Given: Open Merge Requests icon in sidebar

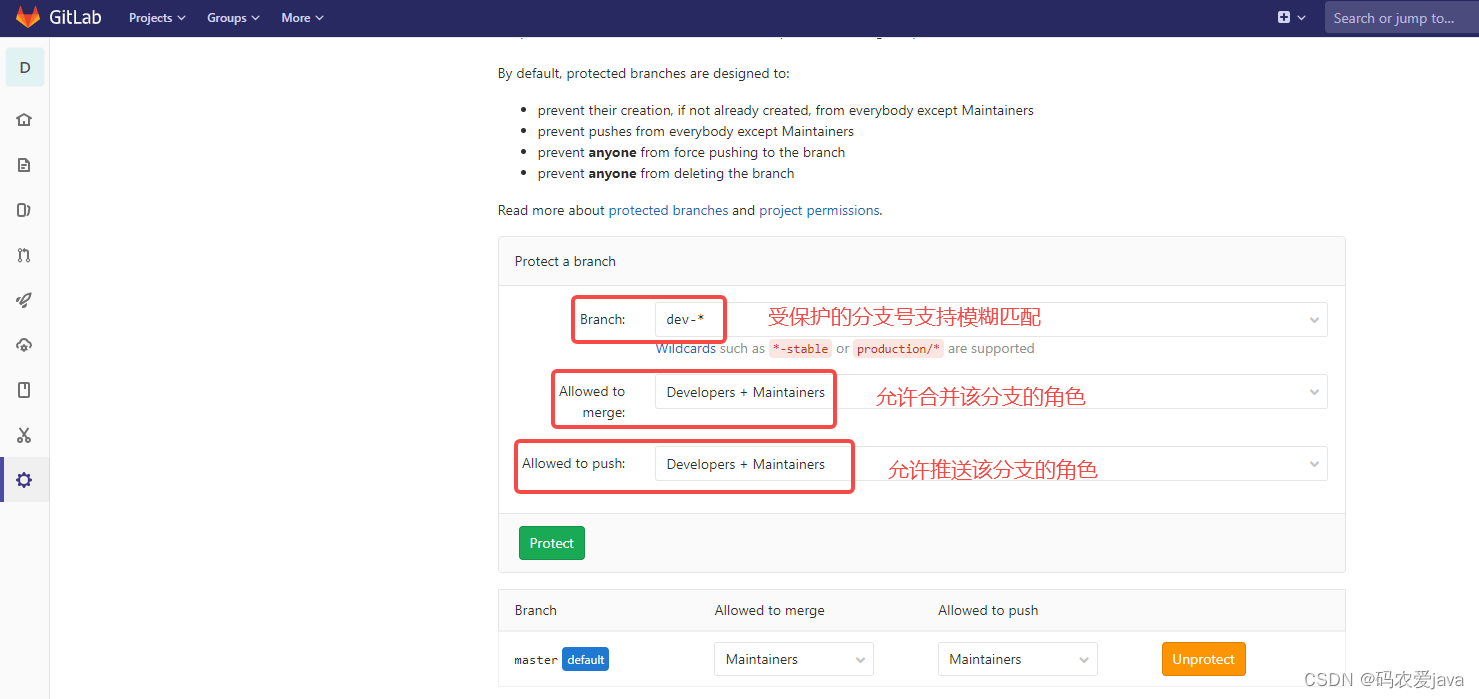Looking at the screenshot, I should click(x=24, y=255).
